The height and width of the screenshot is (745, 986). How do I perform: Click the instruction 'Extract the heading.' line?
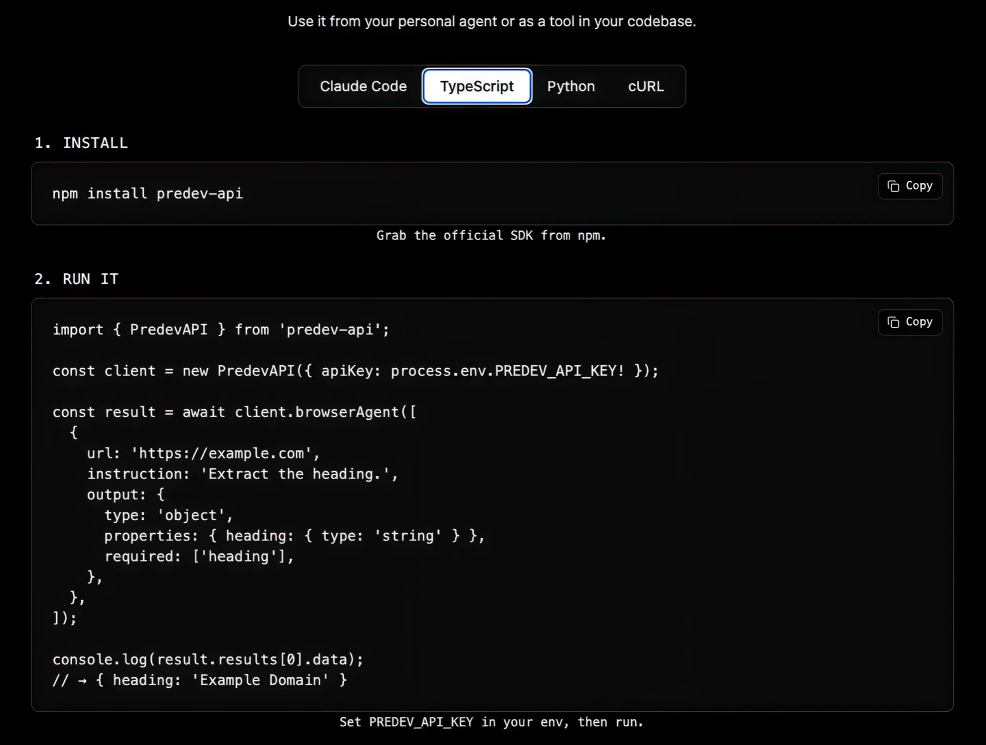pos(242,474)
